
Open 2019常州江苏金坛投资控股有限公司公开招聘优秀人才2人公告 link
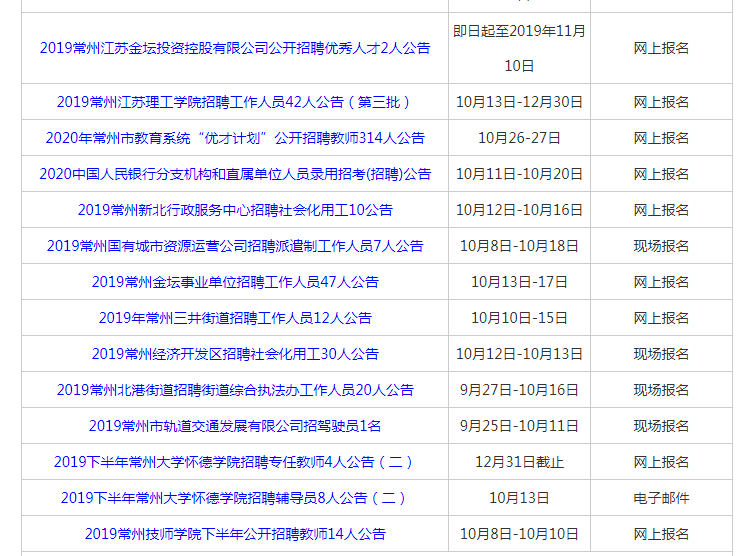(x=235, y=48)
